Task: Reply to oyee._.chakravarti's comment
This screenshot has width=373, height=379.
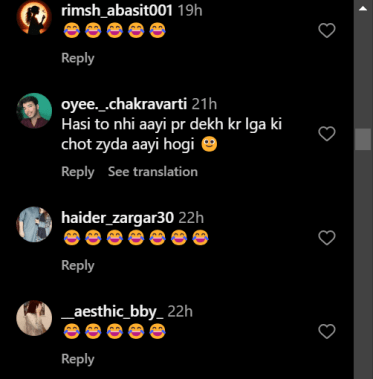Action: (x=78, y=172)
